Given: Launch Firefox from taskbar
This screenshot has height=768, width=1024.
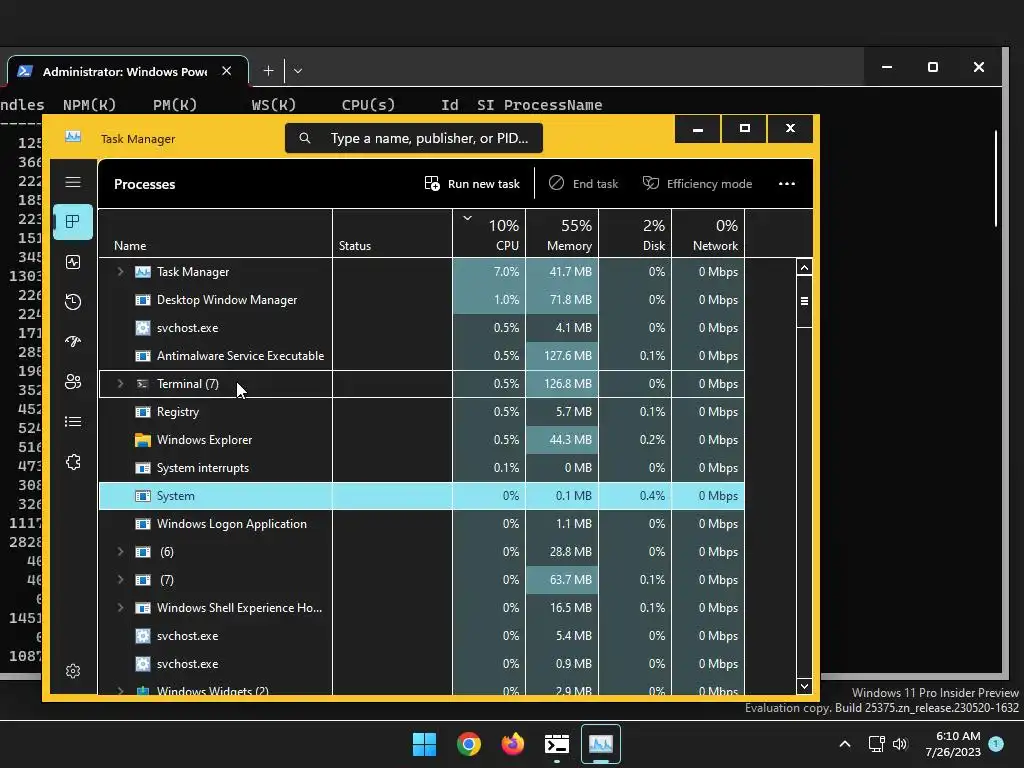Looking at the screenshot, I should coord(513,744).
